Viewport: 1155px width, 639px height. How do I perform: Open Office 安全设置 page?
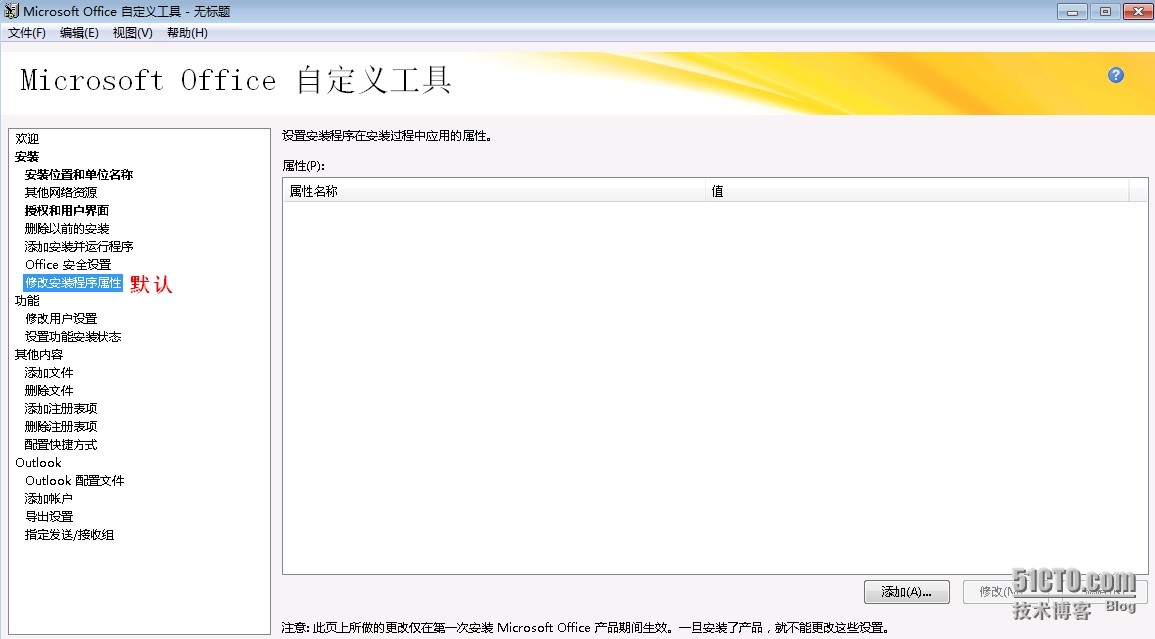pyautogui.click(x=68, y=265)
